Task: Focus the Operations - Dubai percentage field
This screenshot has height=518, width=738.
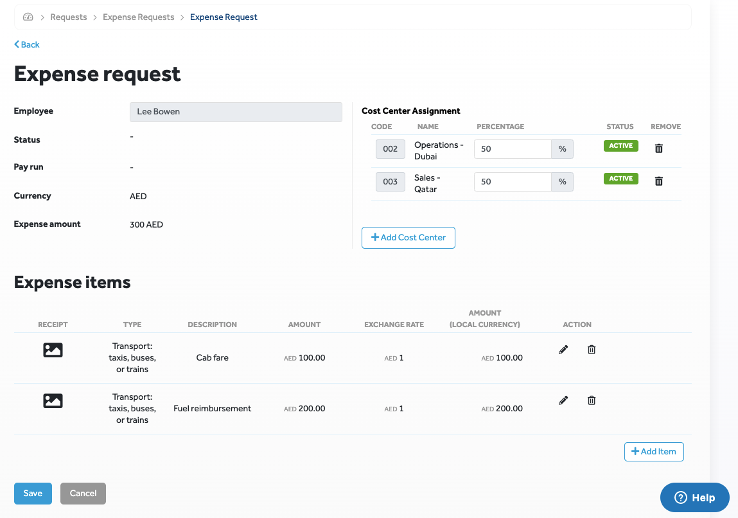Action: tap(512, 149)
